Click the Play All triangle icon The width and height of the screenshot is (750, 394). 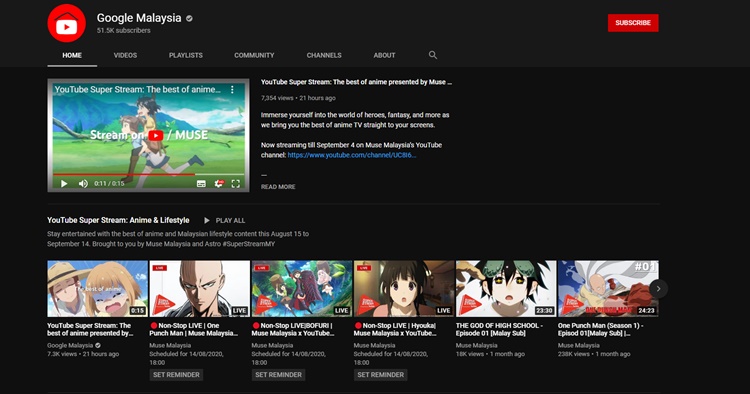point(207,220)
